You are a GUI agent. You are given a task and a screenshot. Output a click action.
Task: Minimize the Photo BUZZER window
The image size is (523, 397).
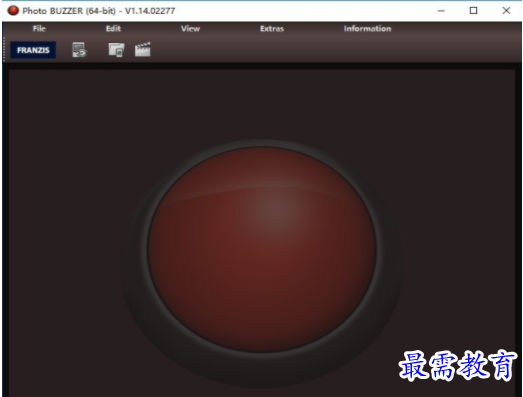[441, 11]
